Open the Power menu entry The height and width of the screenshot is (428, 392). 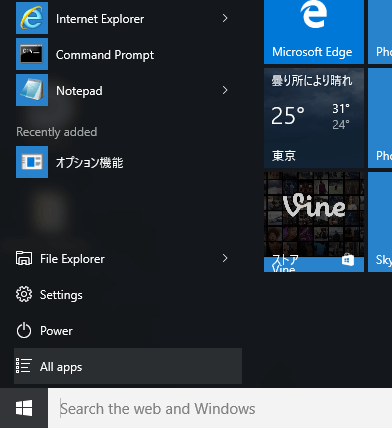[x=128, y=331]
